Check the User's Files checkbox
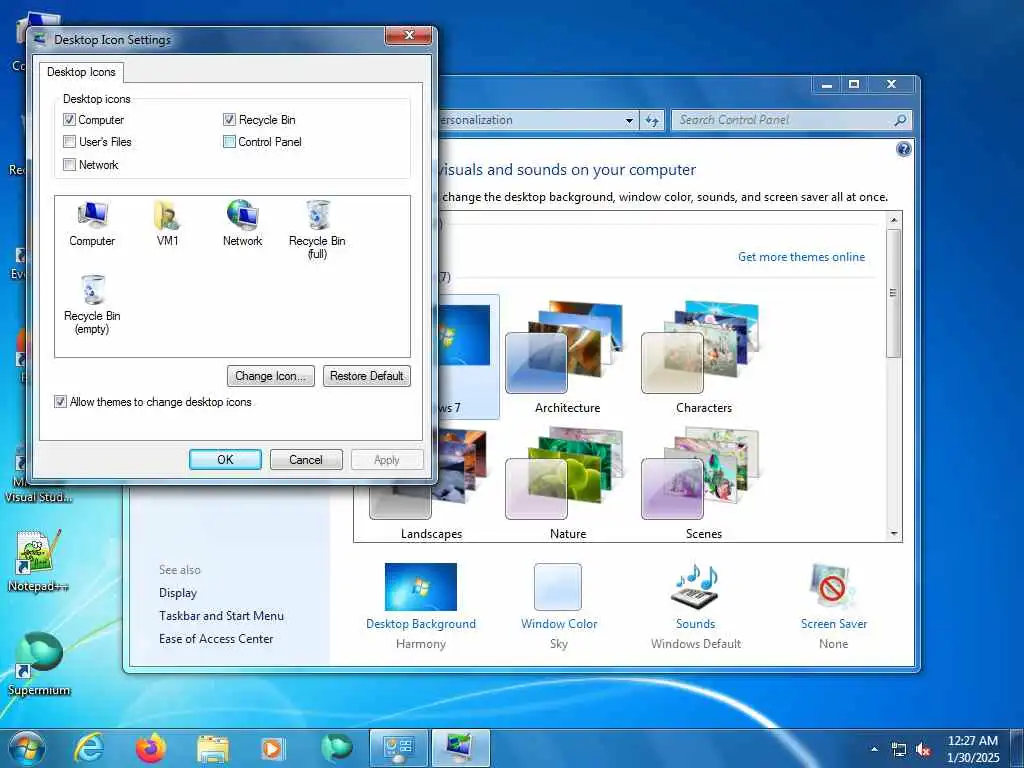Image resolution: width=1024 pixels, height=768 pixels. [x=69, y=142]
